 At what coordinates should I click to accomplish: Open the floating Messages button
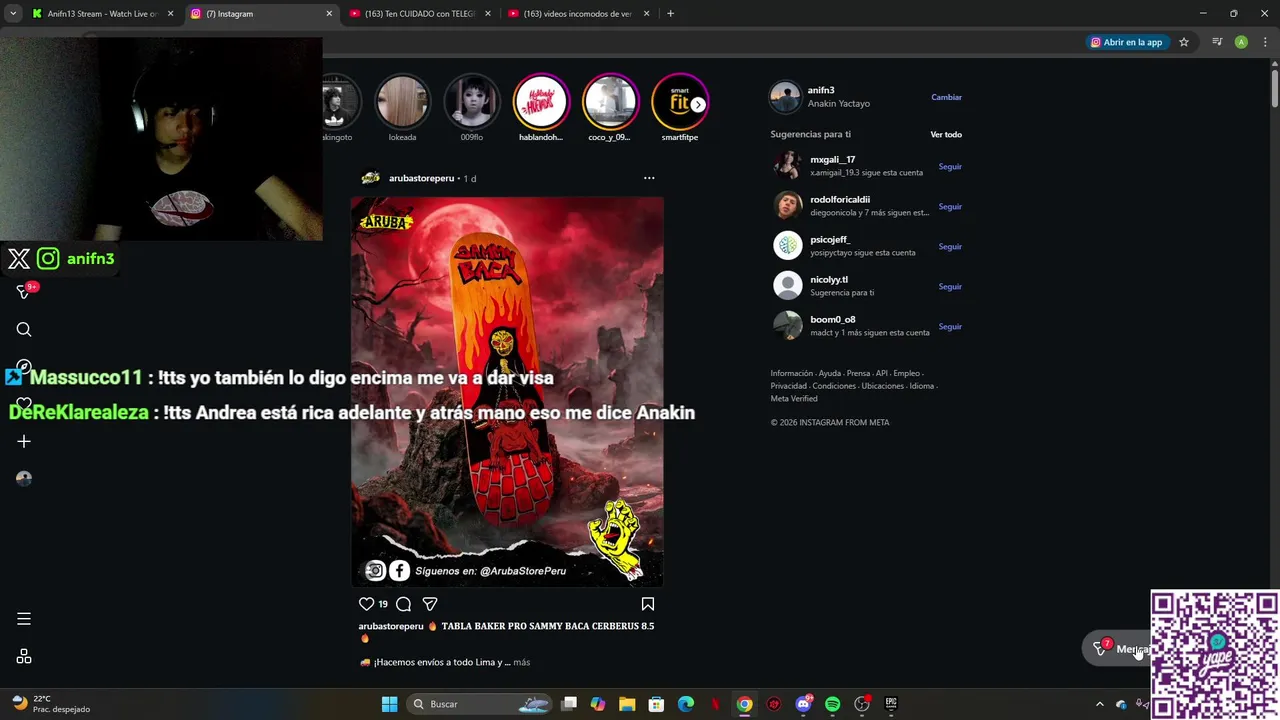(x=1118, y=649)
